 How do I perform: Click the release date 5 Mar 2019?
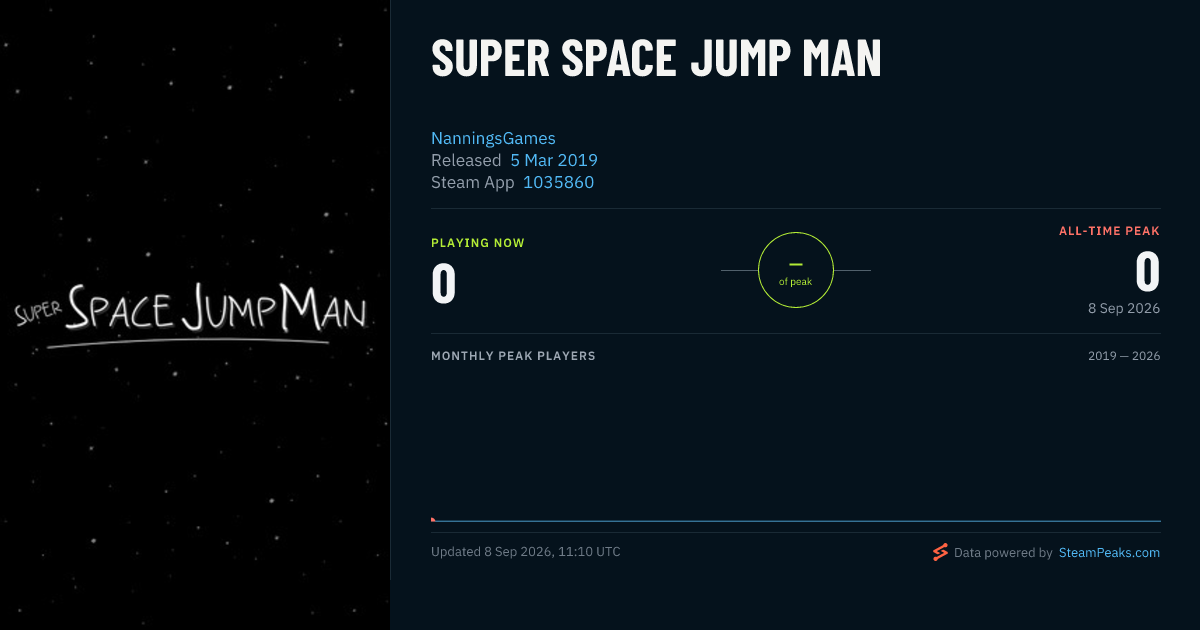(554, 160)
